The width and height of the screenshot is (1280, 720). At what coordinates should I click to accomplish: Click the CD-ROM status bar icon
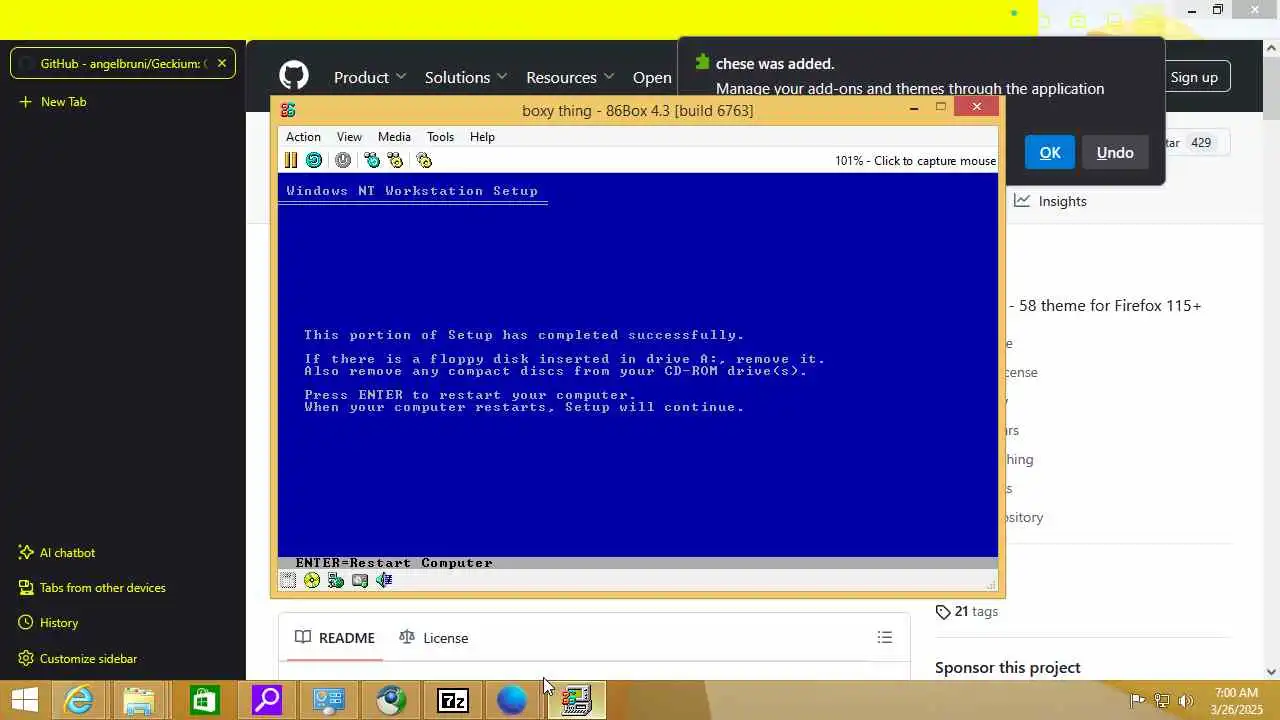click(312, 580)
